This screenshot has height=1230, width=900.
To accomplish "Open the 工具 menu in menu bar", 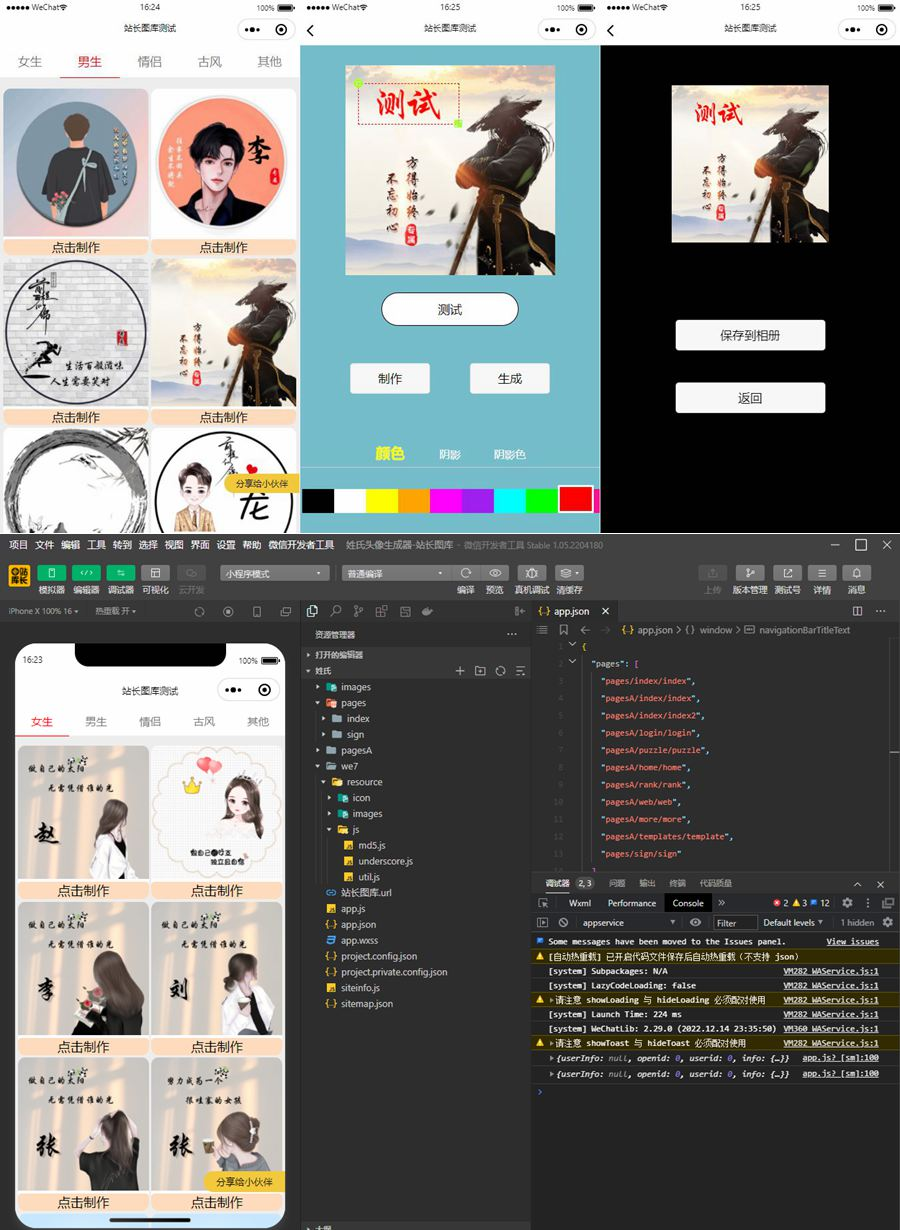I will (x=96, y=545).
